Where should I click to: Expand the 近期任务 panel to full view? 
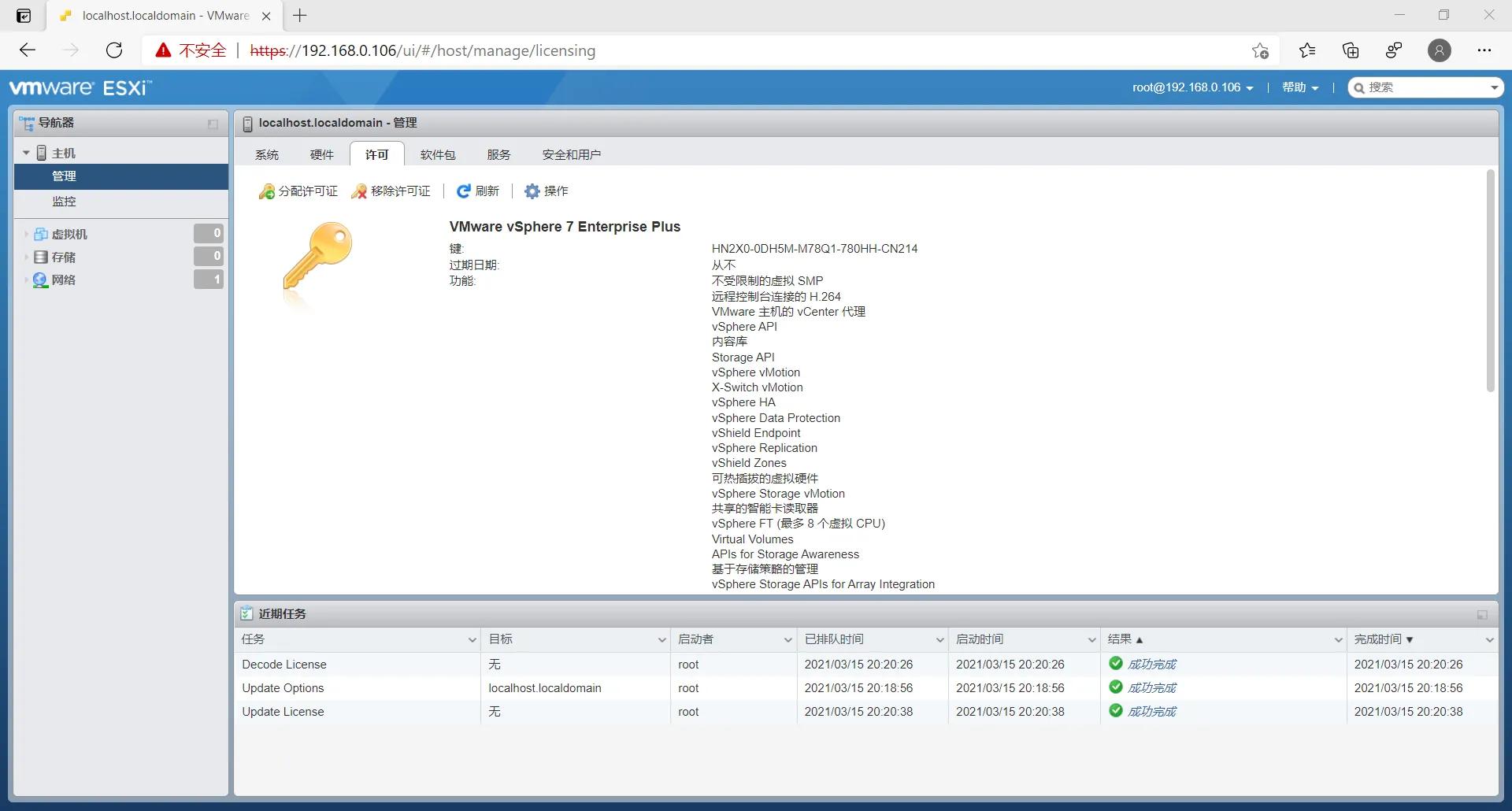[x=1481, y=615]
